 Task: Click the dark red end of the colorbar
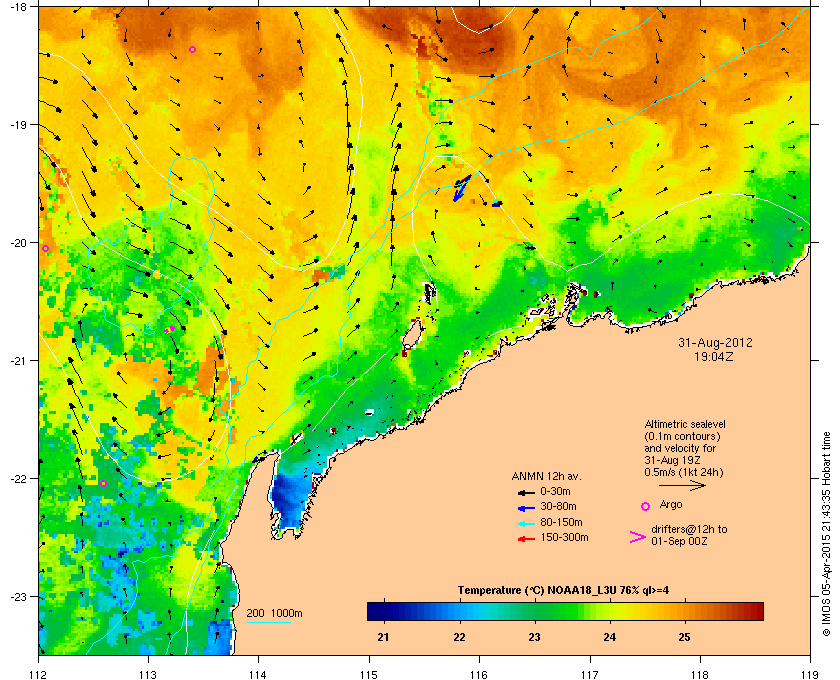(755, 611)
